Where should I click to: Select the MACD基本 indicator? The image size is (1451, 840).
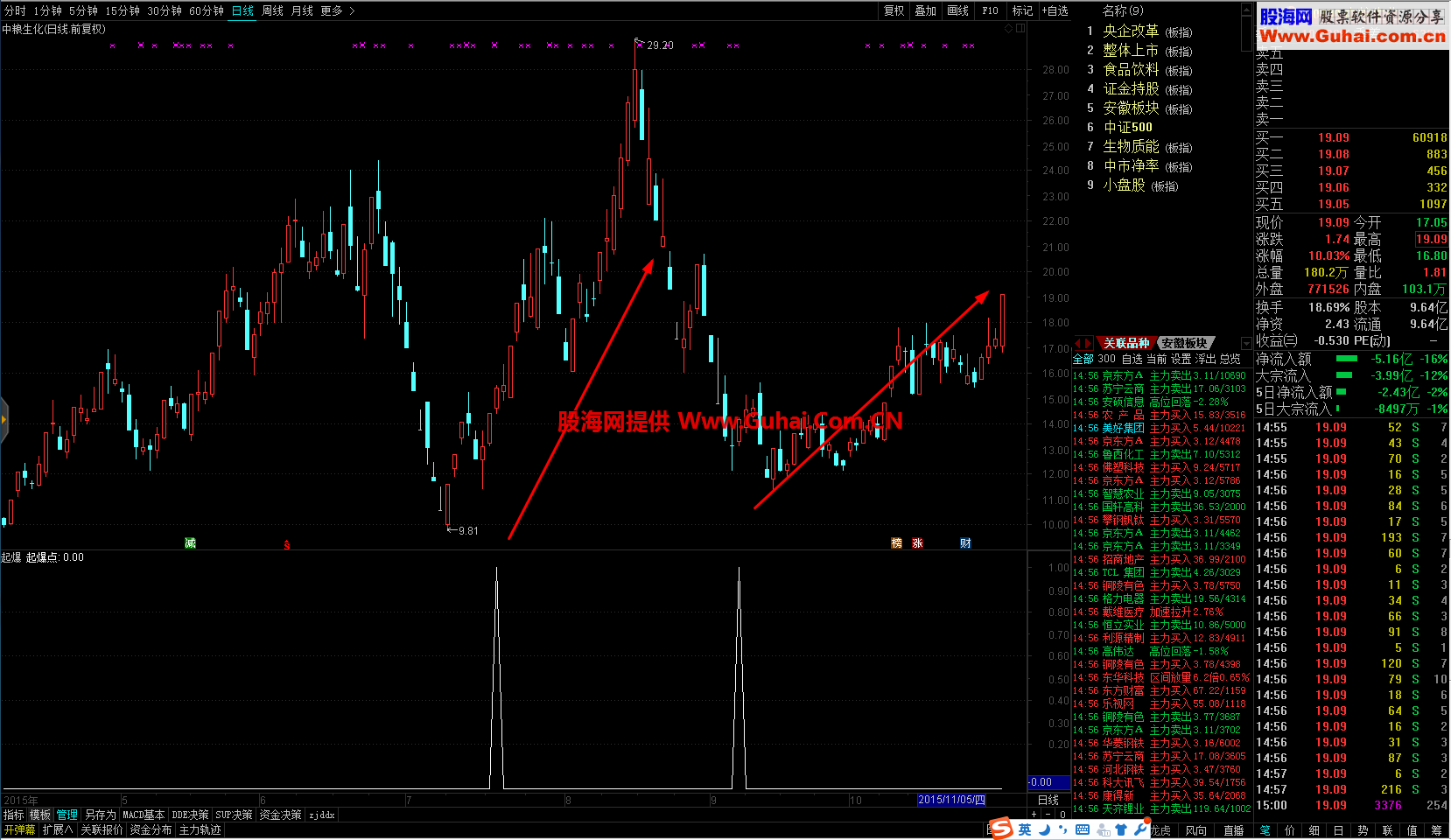(x=144, y=815)
